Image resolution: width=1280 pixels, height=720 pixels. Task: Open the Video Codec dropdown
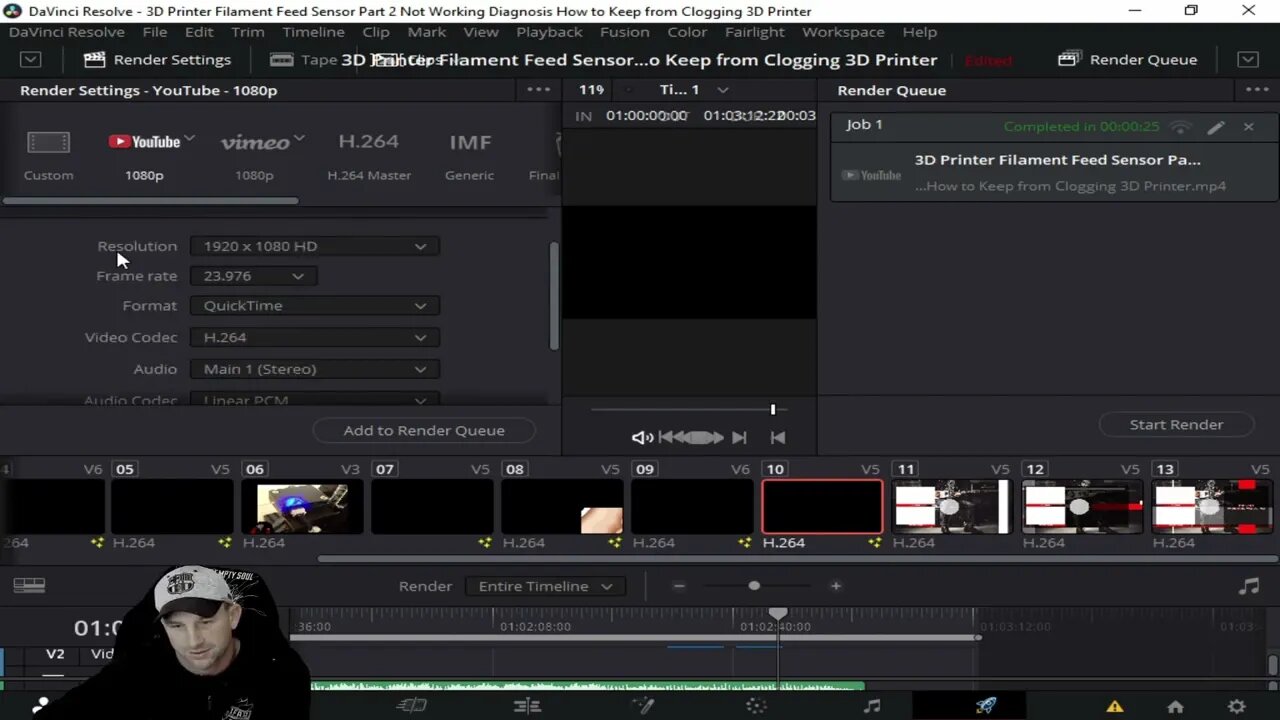[x=315, y=338]
